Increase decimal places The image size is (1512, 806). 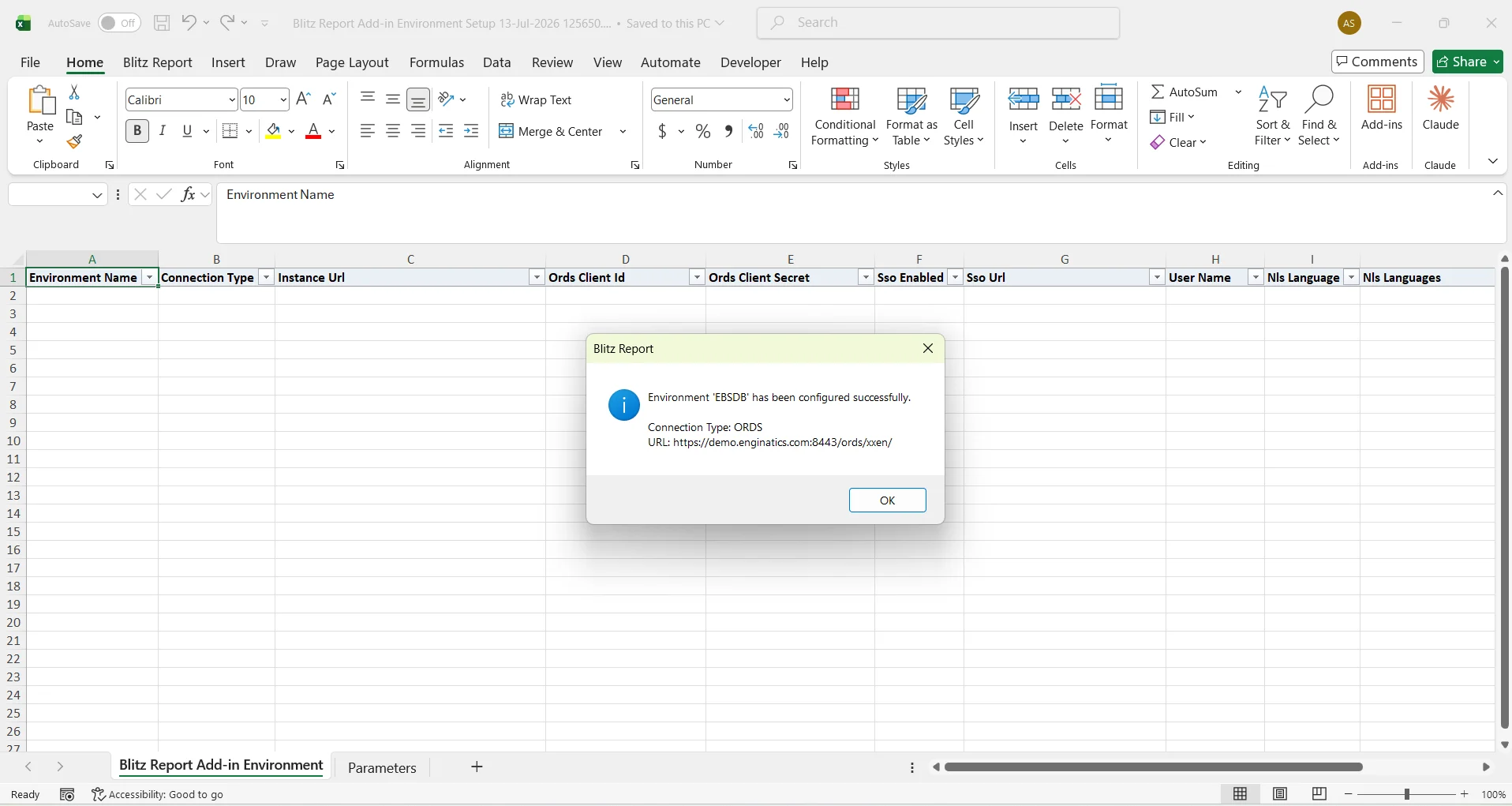click(756, 131)
